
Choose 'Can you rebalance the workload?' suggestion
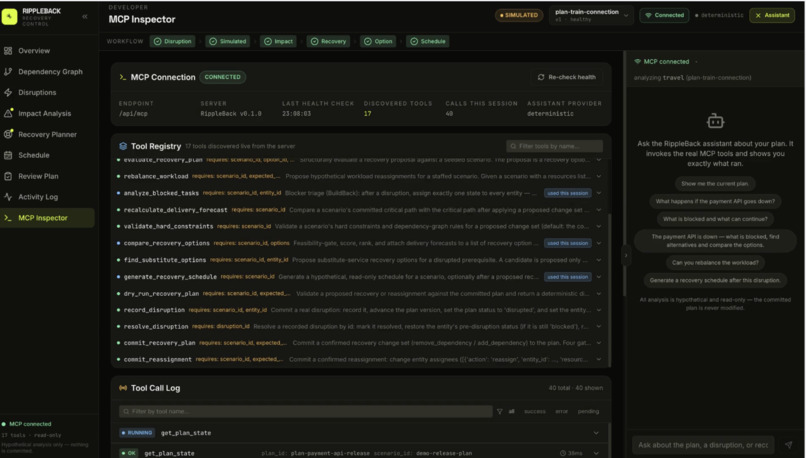pyautogui.click(x=715, y=263)
